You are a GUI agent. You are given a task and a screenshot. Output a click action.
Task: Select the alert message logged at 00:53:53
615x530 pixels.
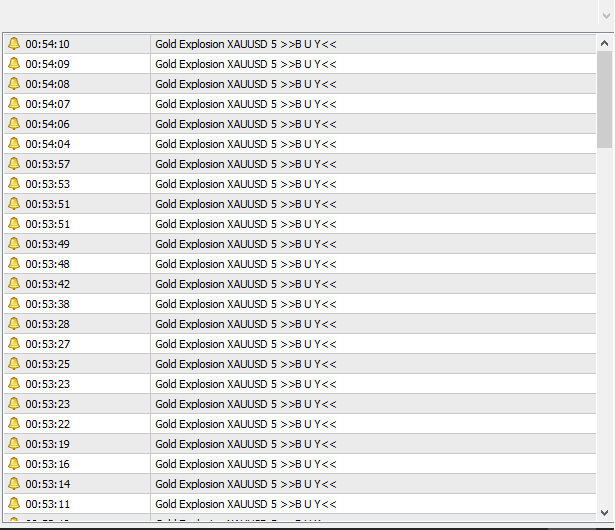tap(246, 184)
